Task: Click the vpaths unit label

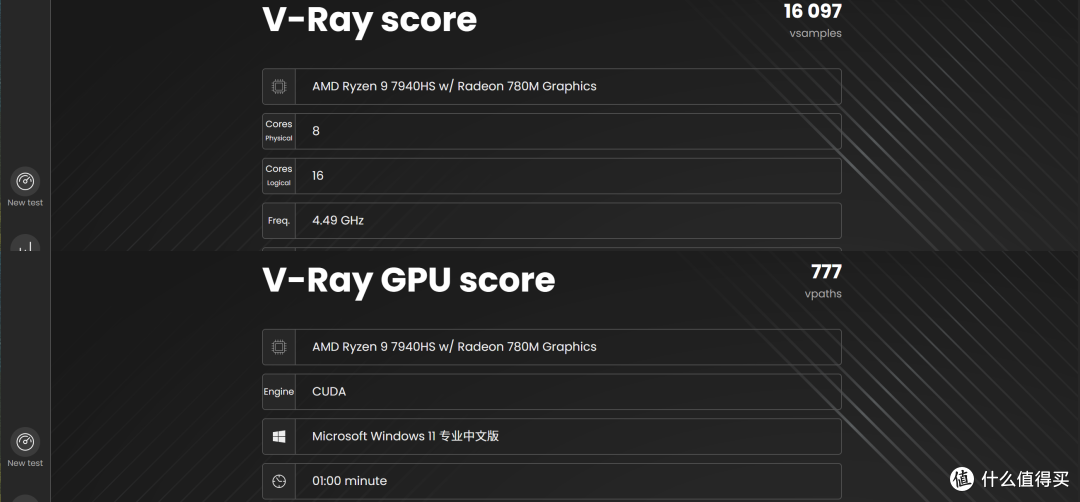Action: tap(823, 294)
